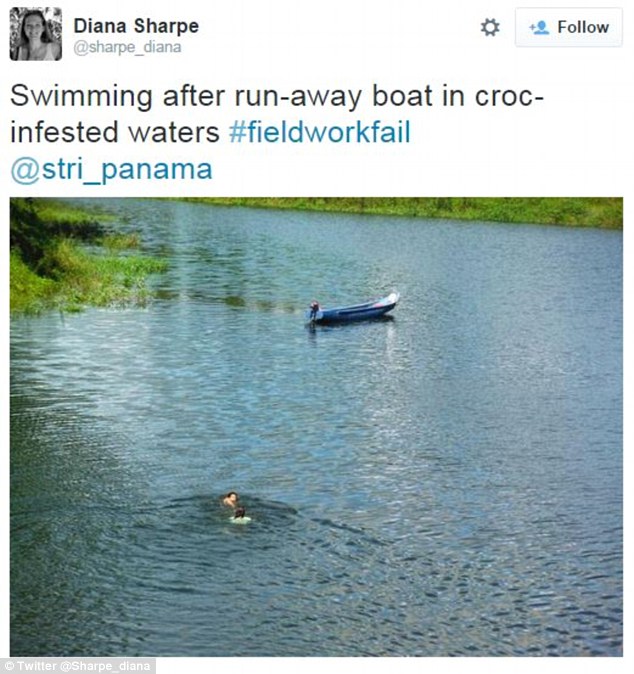Click the add-person icon on Follow
Viewport: 634px width, 674px height.
[x=539, y=28]
